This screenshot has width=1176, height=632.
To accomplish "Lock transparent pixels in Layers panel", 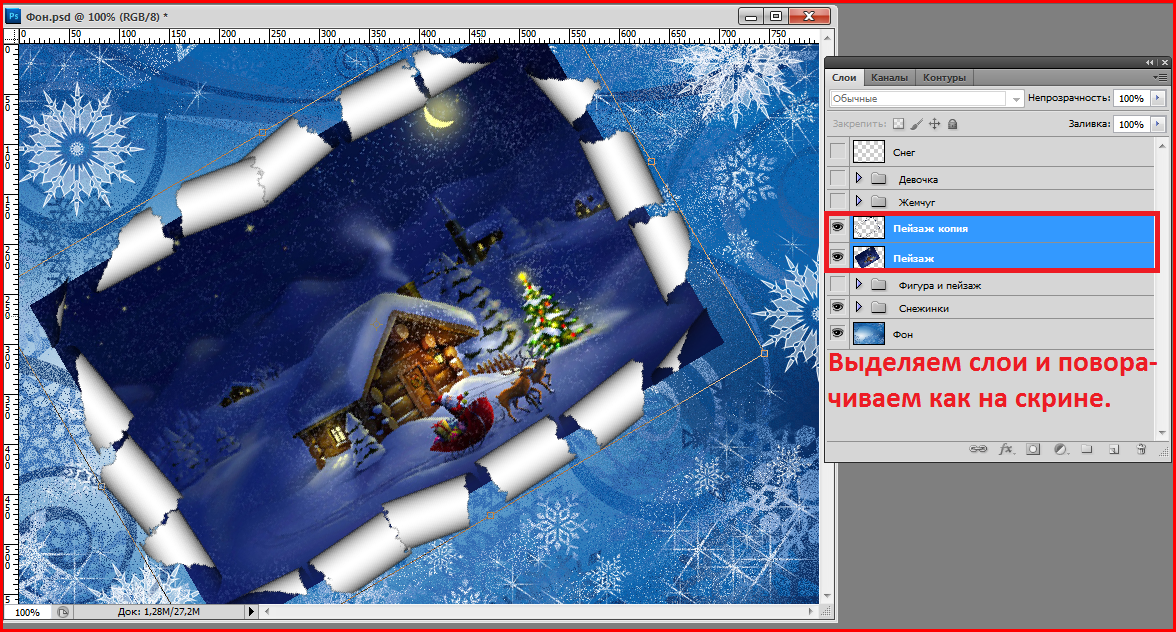I will click(x=898, y=124).
